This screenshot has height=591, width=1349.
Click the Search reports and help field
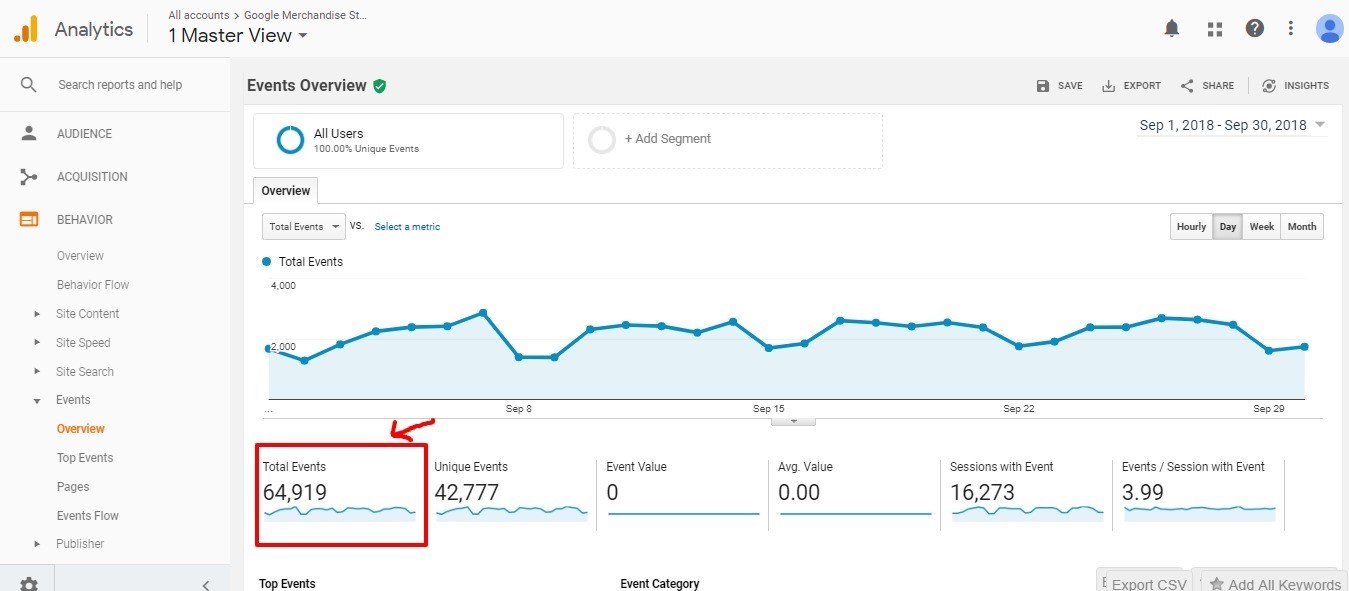[120, 85]
